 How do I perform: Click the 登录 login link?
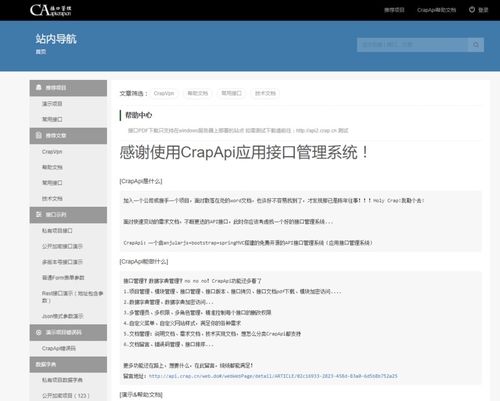coord(483,10)
